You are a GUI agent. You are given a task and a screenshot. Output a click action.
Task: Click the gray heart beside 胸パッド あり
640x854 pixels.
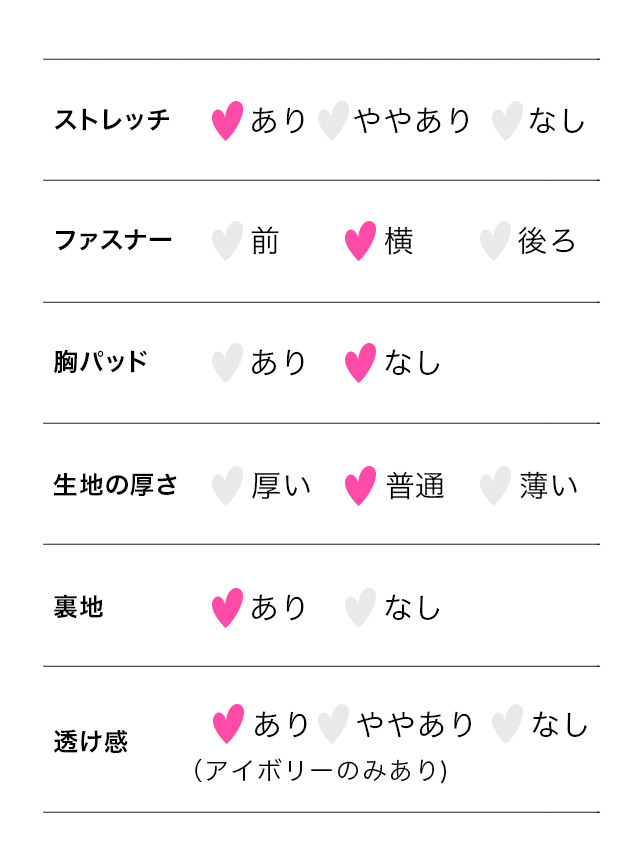228,362
